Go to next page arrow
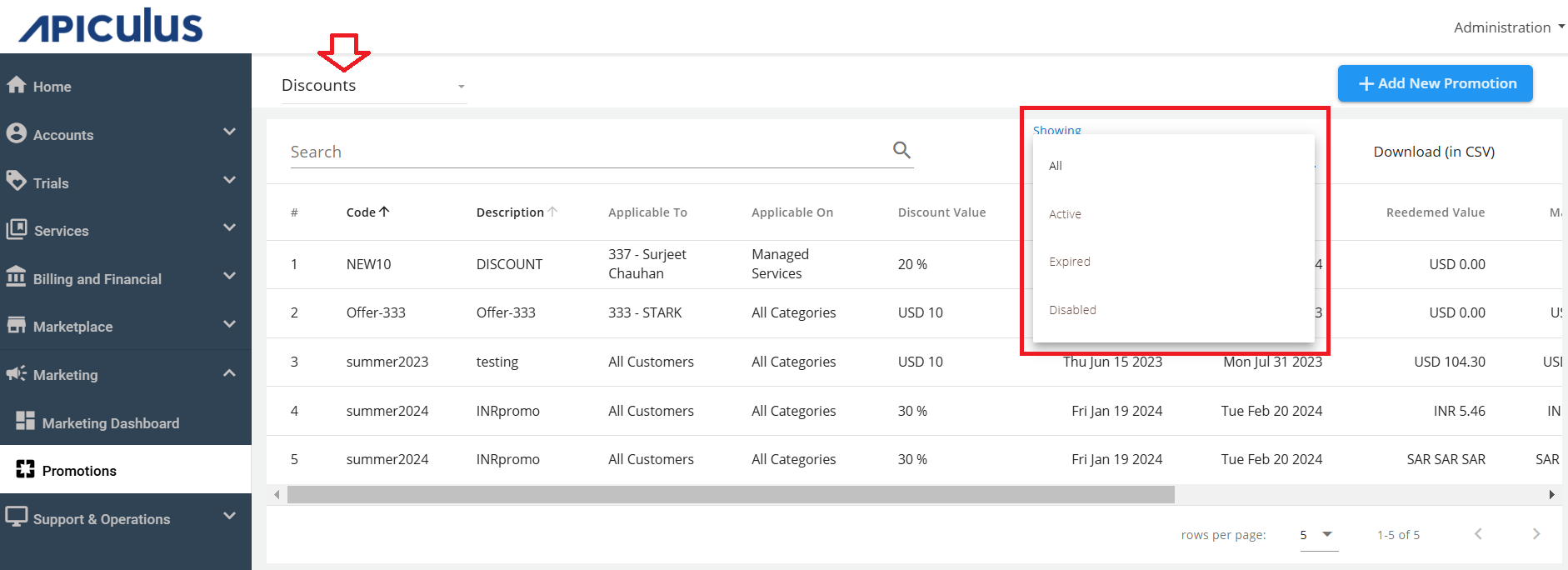This screenshot has width=1568, height=570. [1536, 534]
